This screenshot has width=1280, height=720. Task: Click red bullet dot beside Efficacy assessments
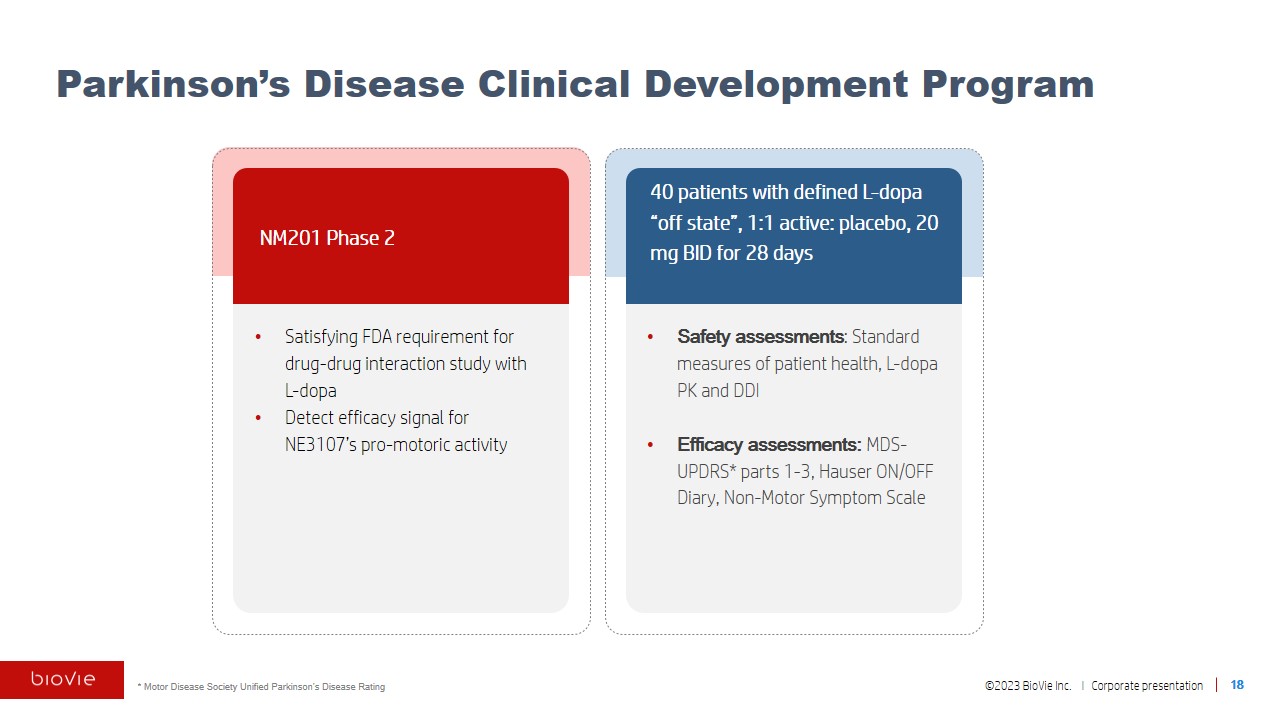(x=652, y=446)
